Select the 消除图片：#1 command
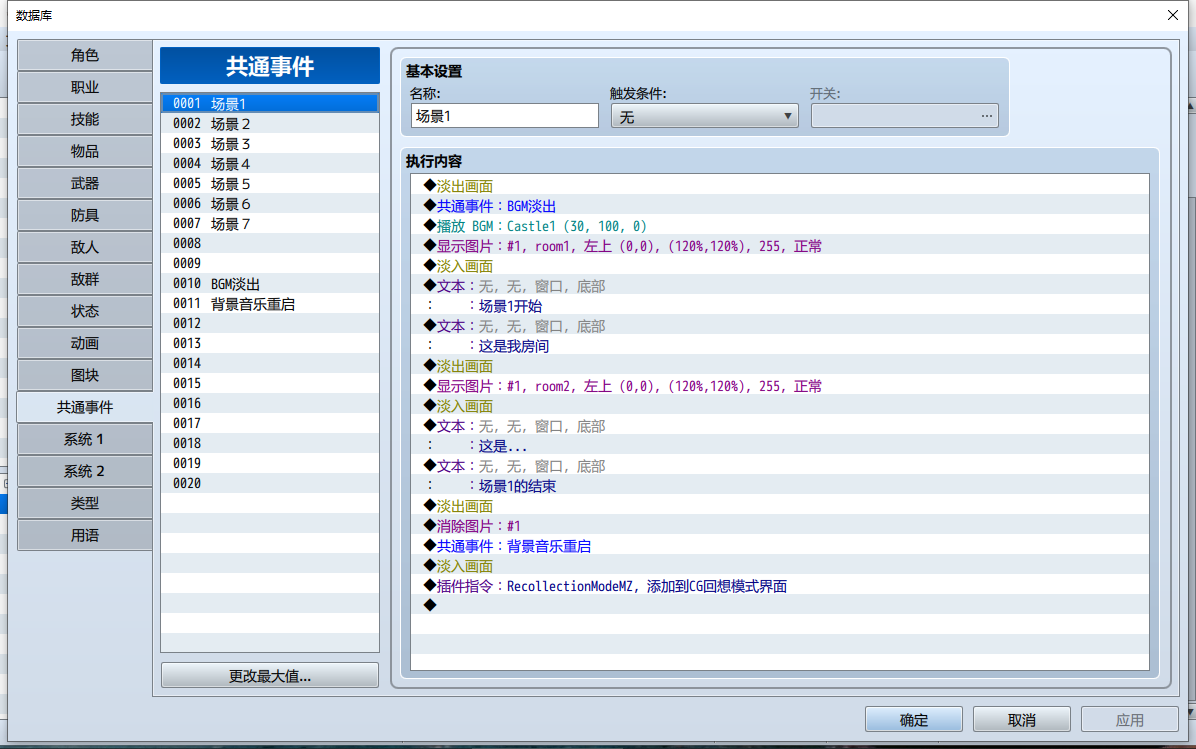Image resolution: width=1196 pixels, height=749 pixels. (x=780, y=526)
